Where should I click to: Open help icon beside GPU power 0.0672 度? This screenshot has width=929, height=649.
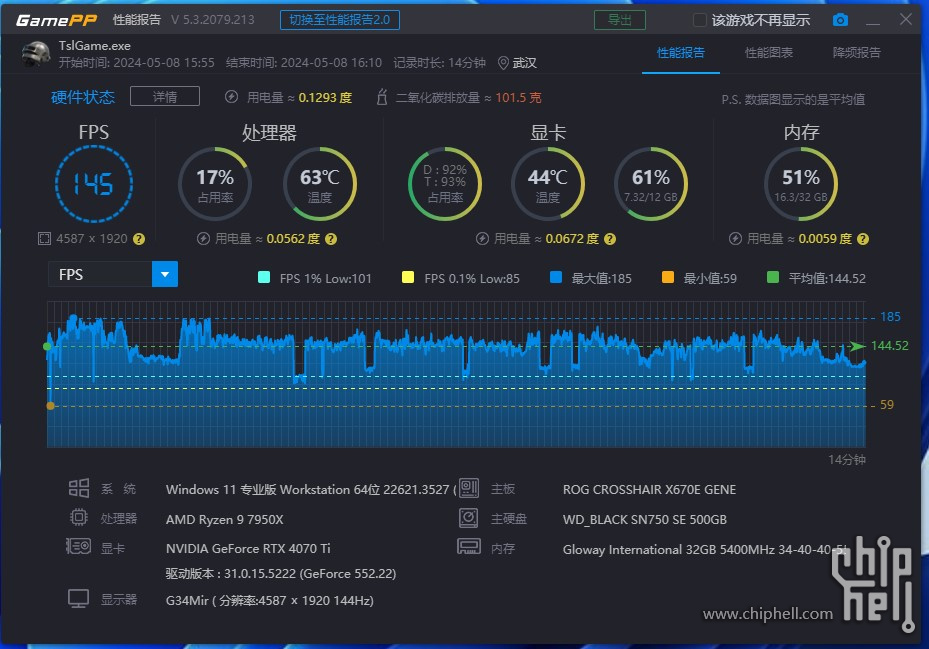click(610, 239)
